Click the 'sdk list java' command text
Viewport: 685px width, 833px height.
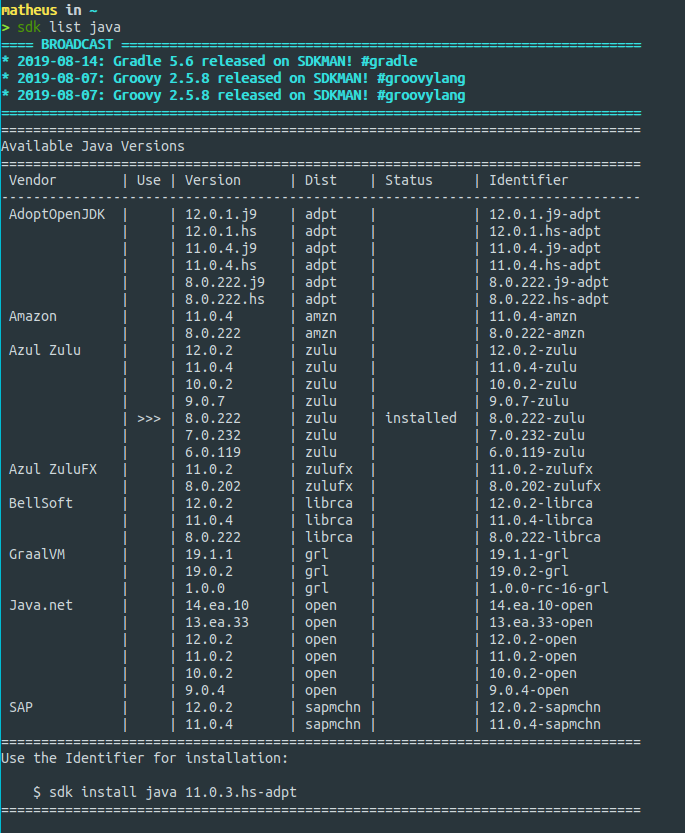(69, 27)
